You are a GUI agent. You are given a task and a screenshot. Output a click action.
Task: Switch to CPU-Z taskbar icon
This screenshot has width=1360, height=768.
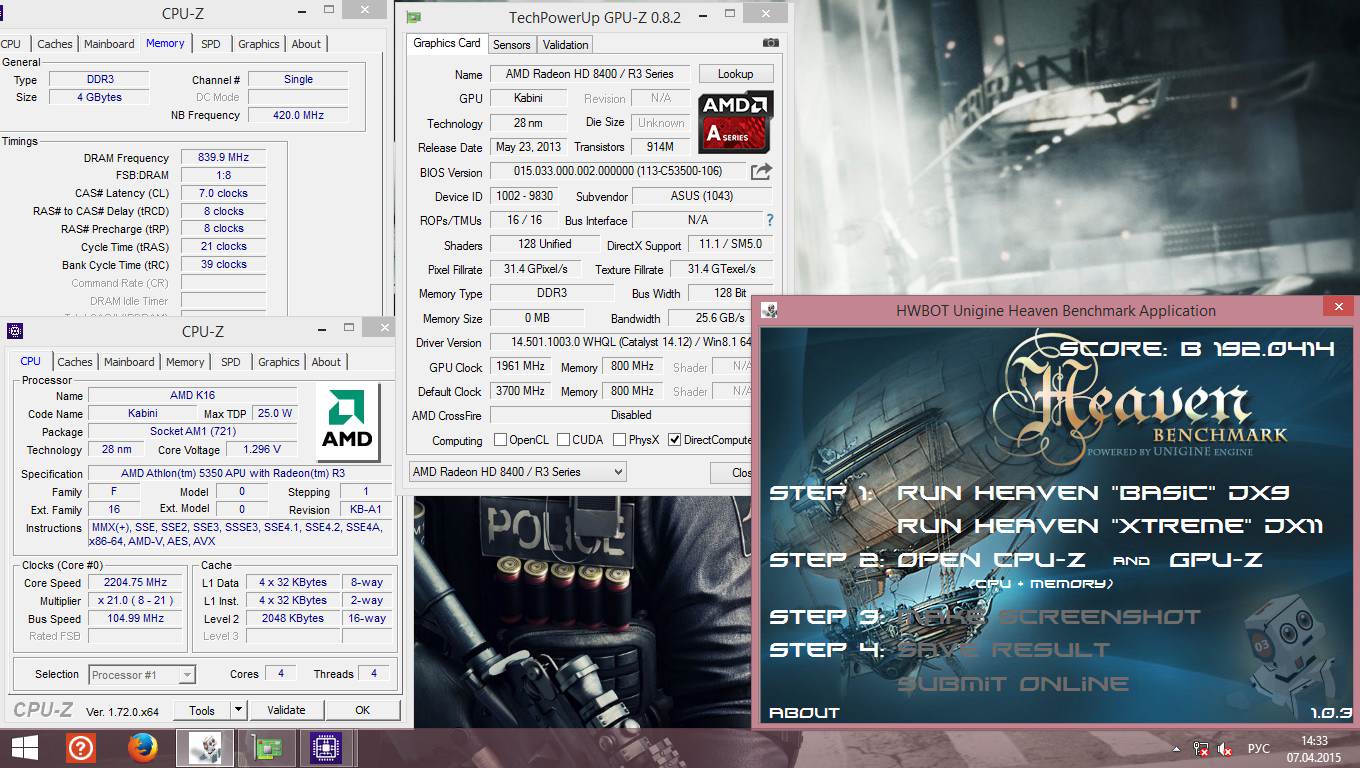(x=324, y=748)
